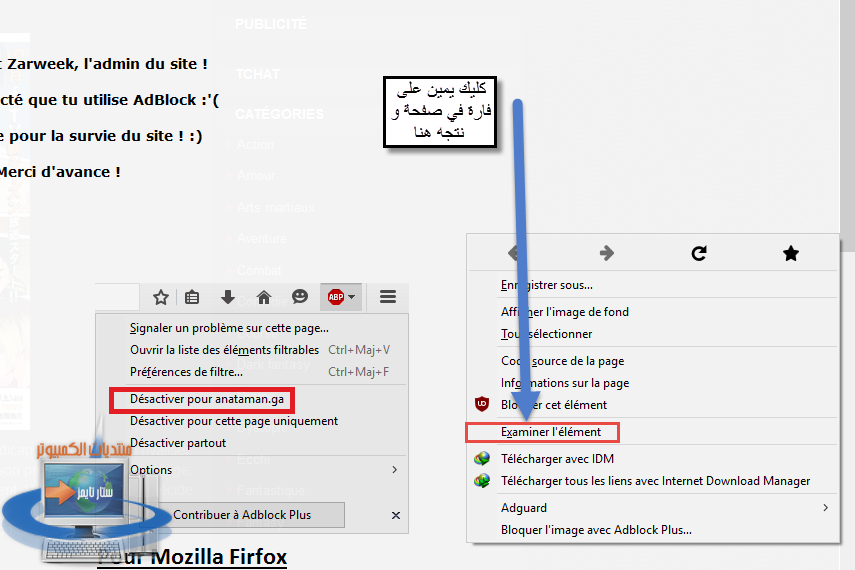Bookmark page via context menu star
The width and height of the screenshot is (855, 570).
(x=791, y=253)
